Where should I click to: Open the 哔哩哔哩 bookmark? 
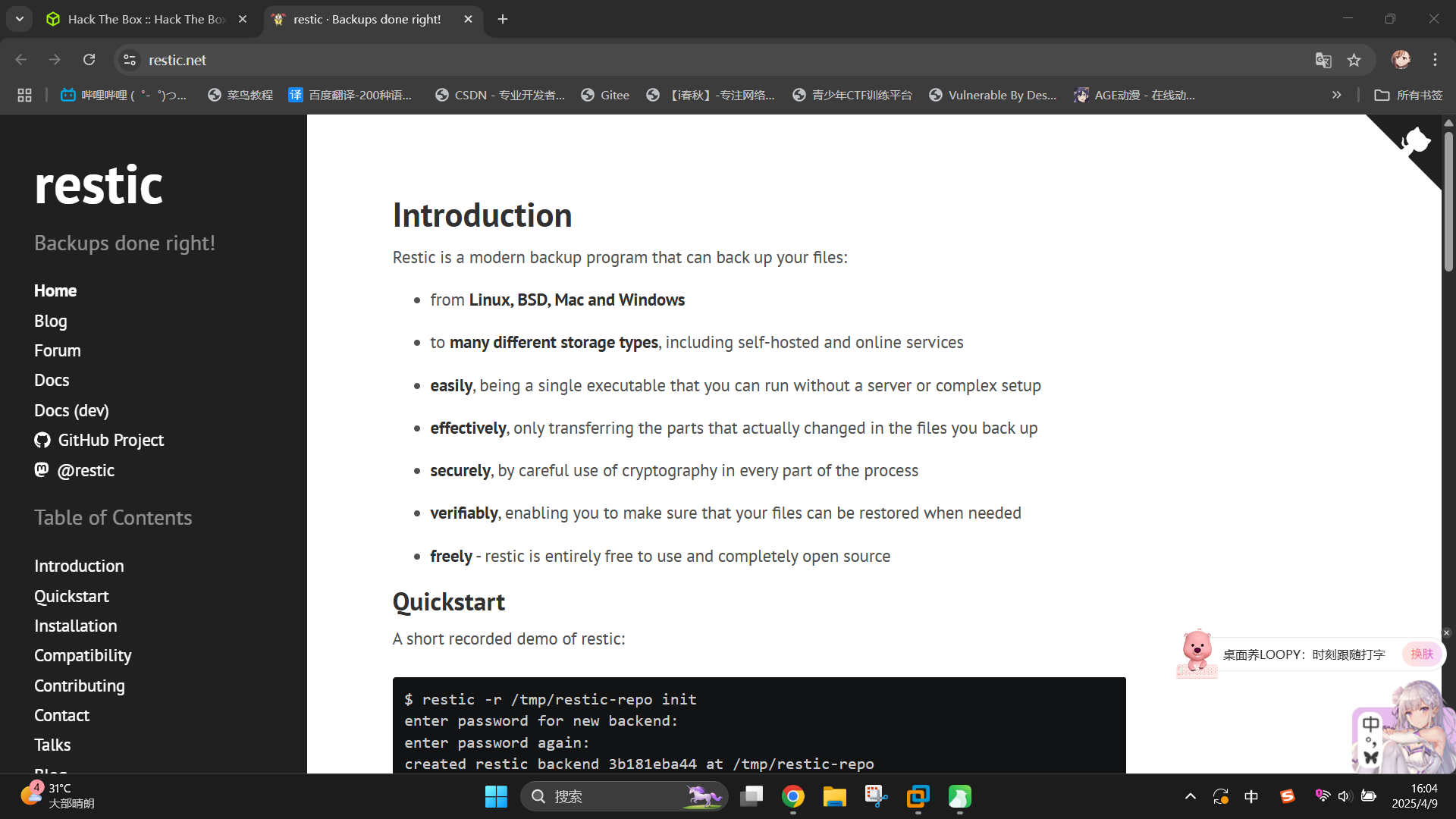tap(124, 95)
